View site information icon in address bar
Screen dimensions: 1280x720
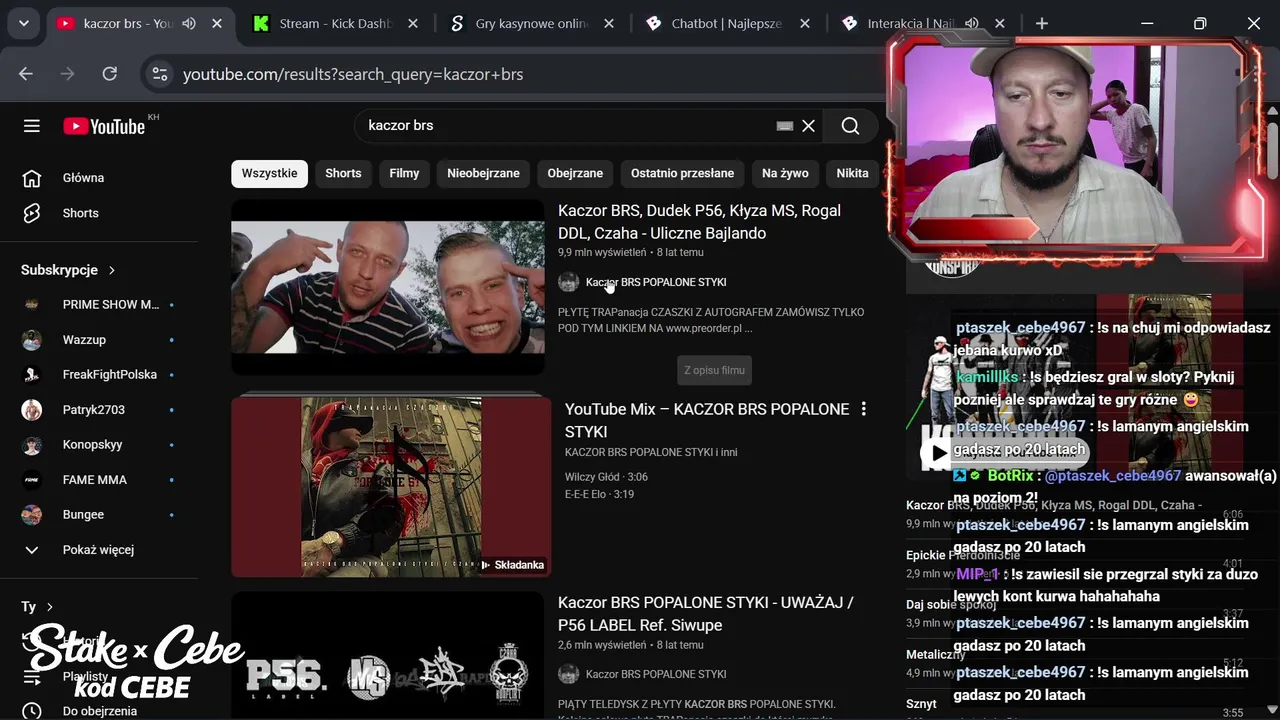[158, 74]
